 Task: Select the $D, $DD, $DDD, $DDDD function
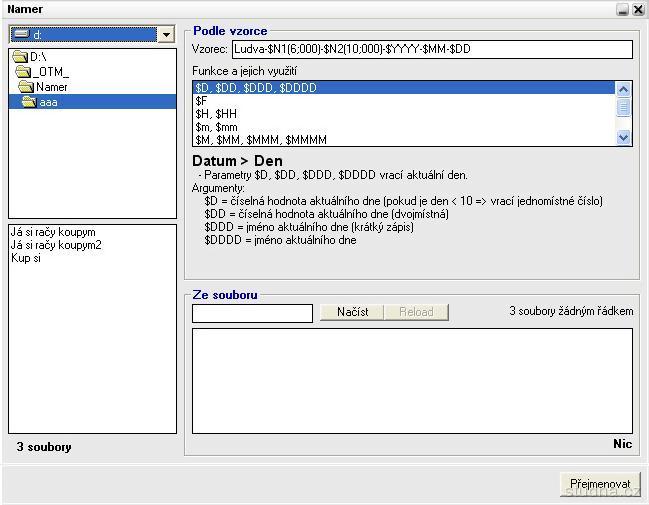point(256,88)
